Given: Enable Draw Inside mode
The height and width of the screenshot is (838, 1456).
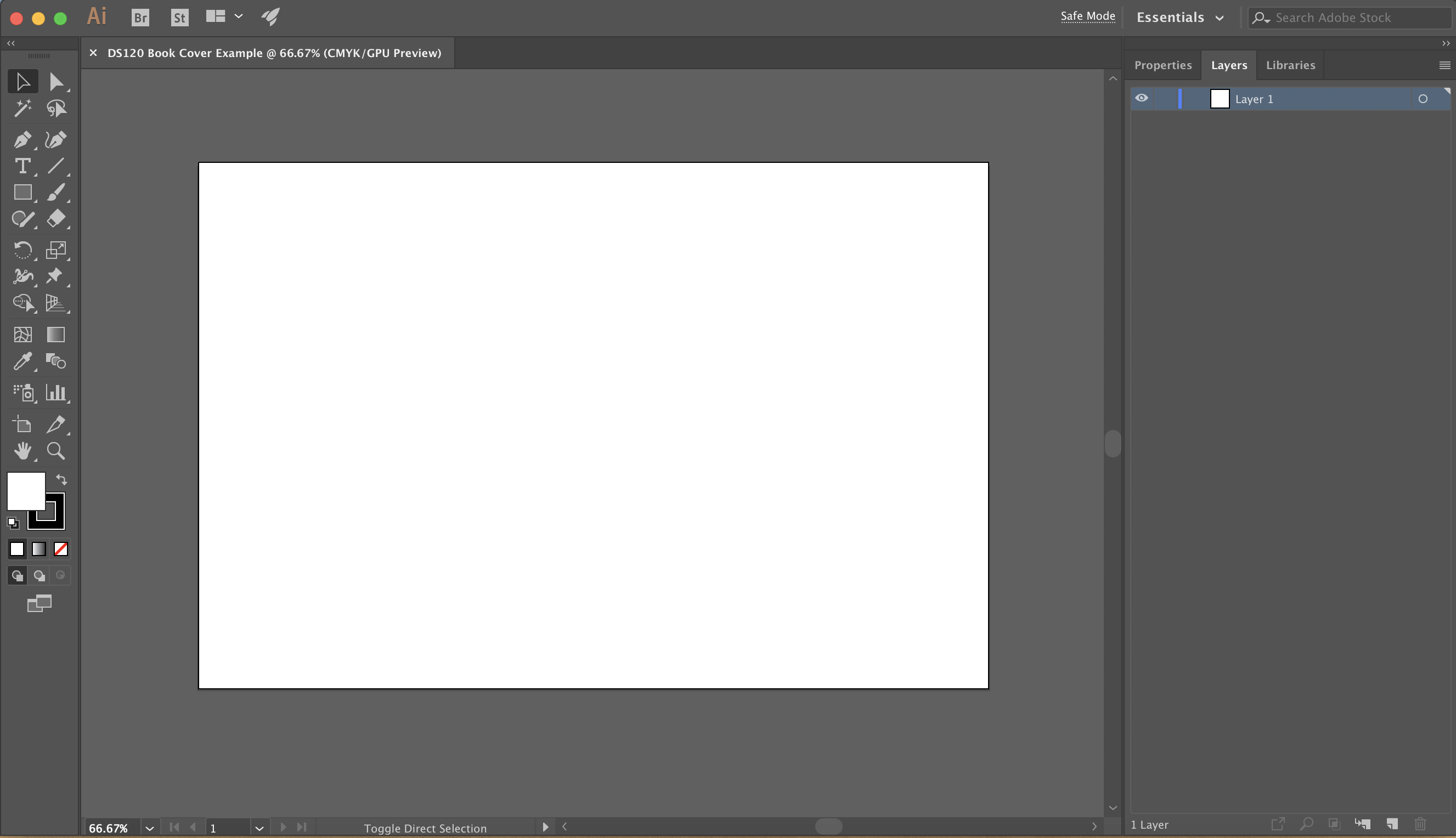Looking at the screenshot, I should tap(60, 575).
